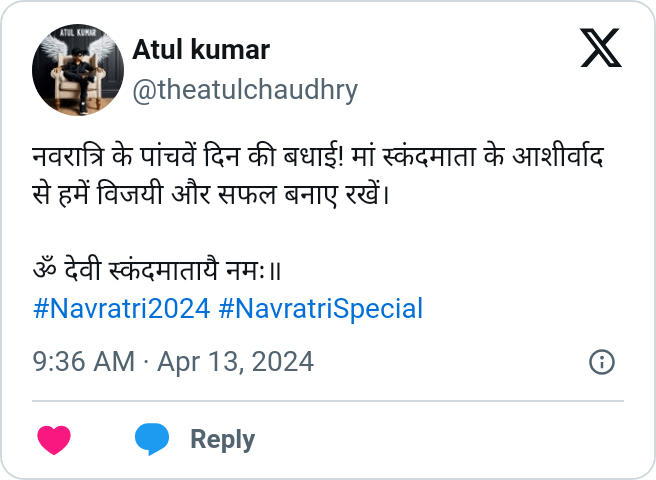This screenshot has width=656, height=480.
Task: Open the #Navratri2024 hashtag
Action: click(x=121, y=308)
